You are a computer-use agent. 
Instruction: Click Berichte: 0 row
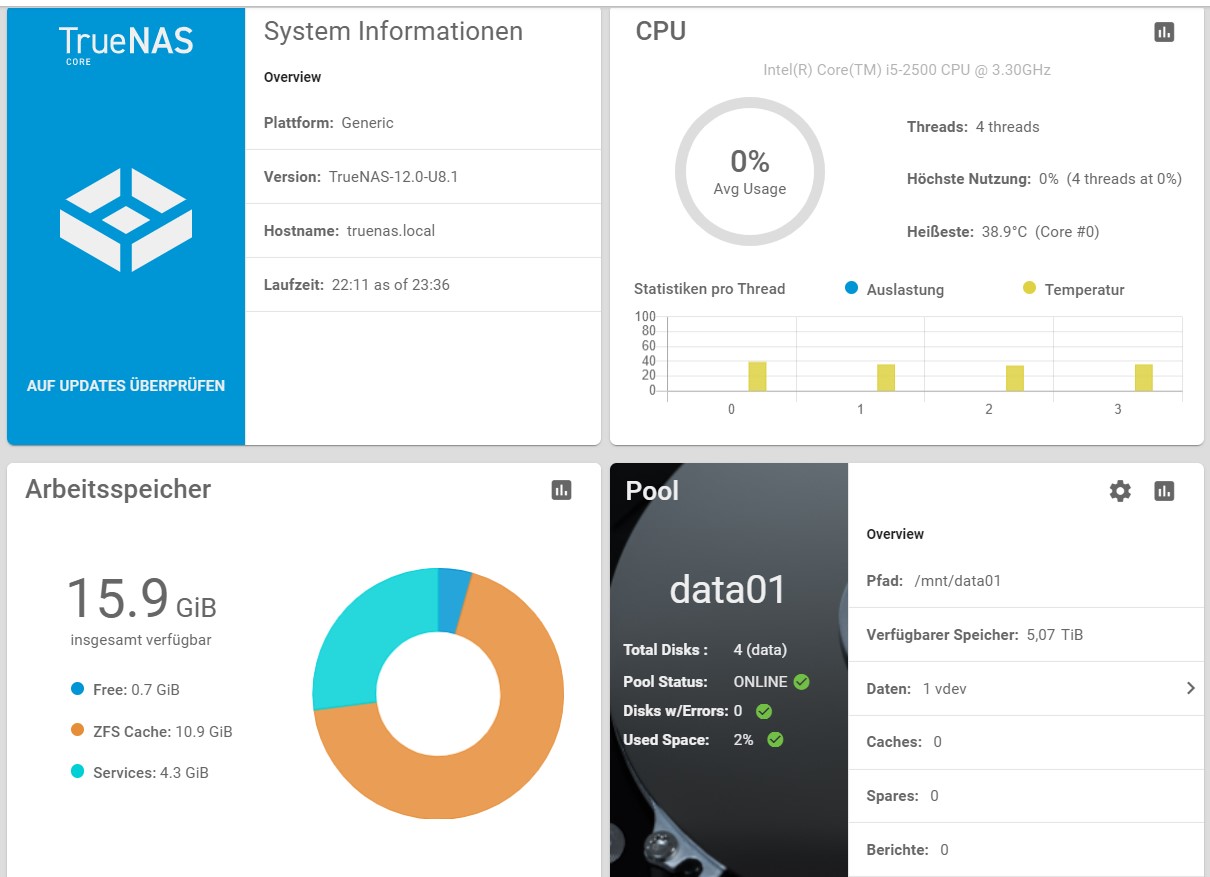click(x=1026, y=850)
